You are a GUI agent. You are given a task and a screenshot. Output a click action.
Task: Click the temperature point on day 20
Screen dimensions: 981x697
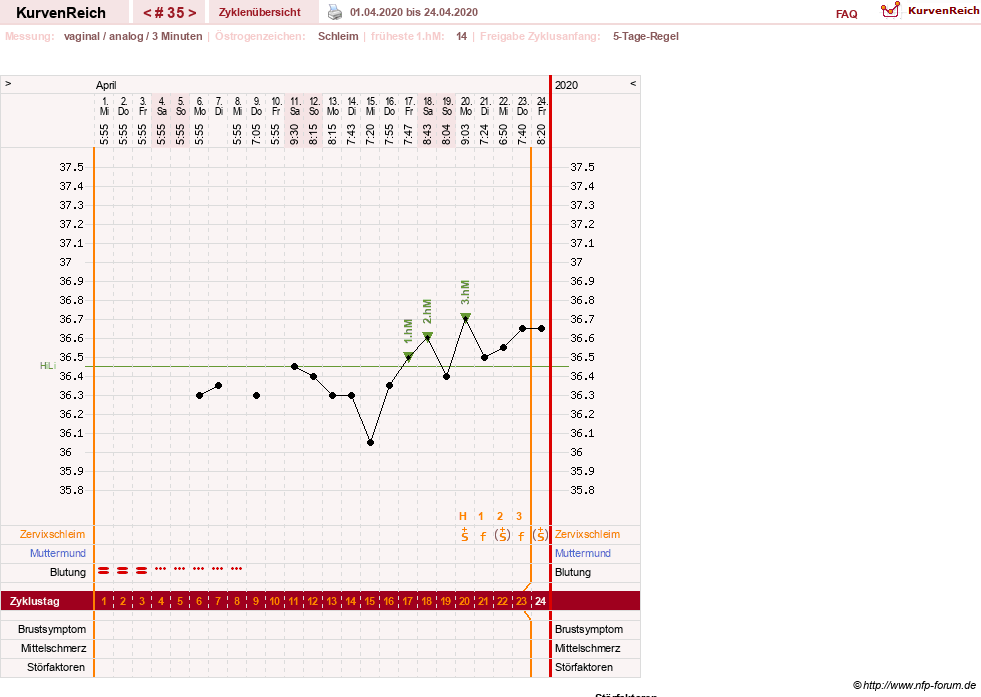465,317
